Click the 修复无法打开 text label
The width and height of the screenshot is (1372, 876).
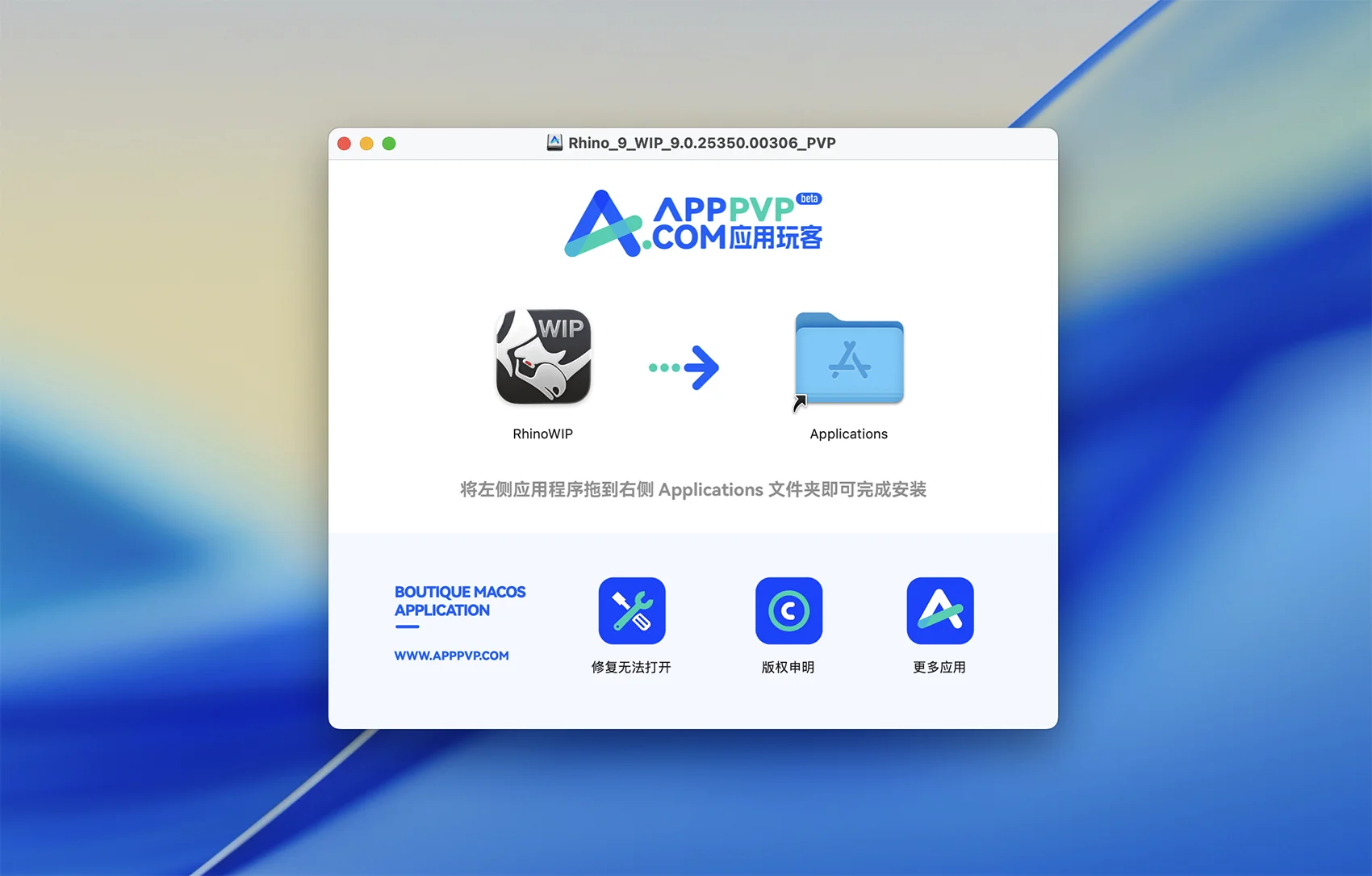tap(631, 667)
